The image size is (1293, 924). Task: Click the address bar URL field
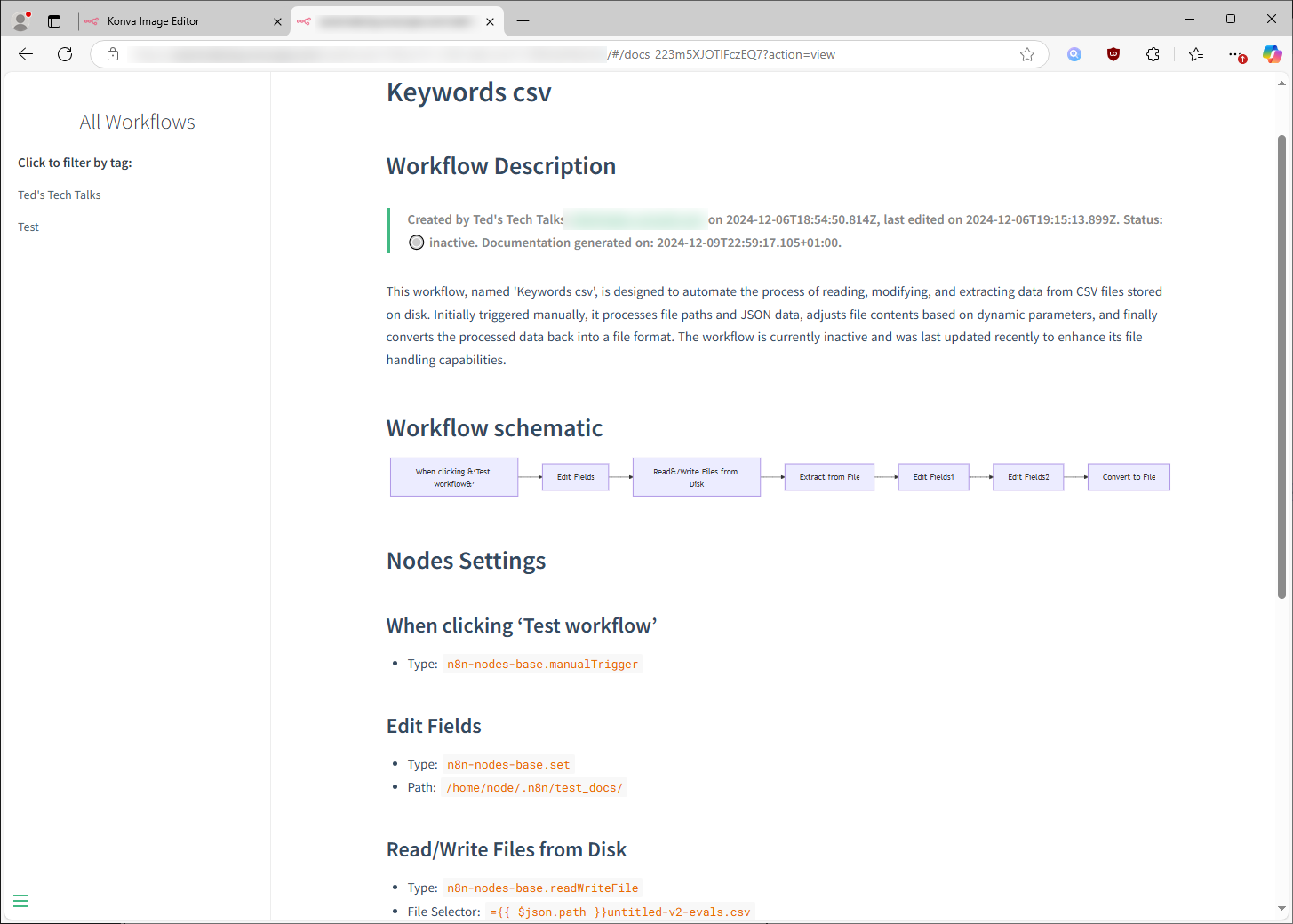pyautogui.click(x=569, y=54)
